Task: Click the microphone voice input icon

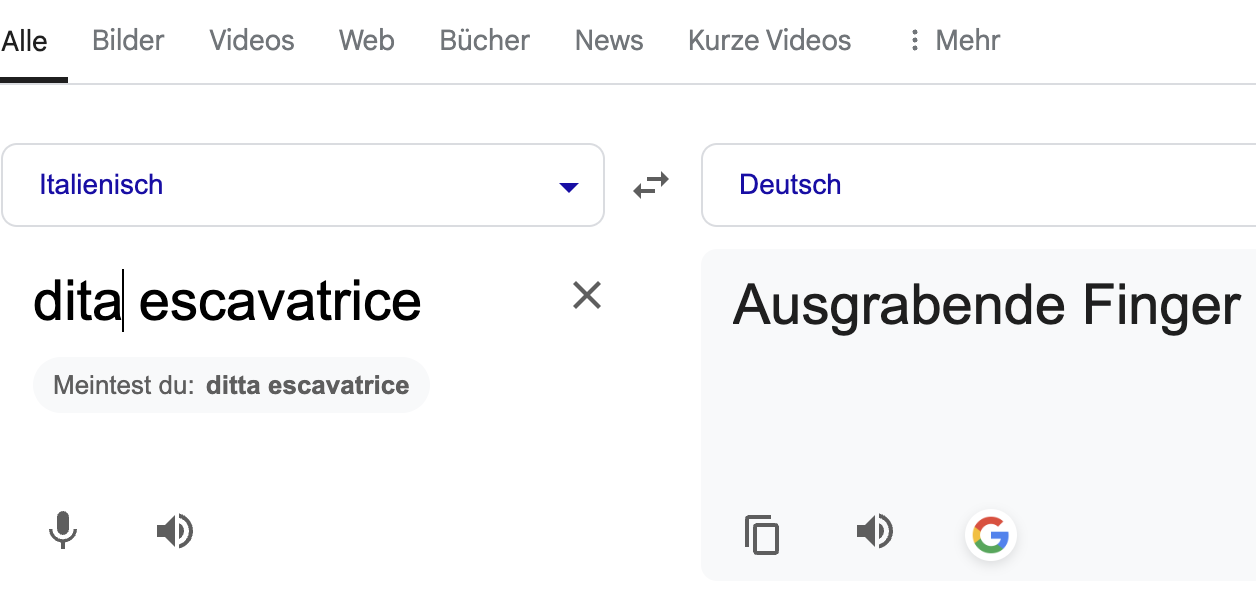Action: [63, 530]
